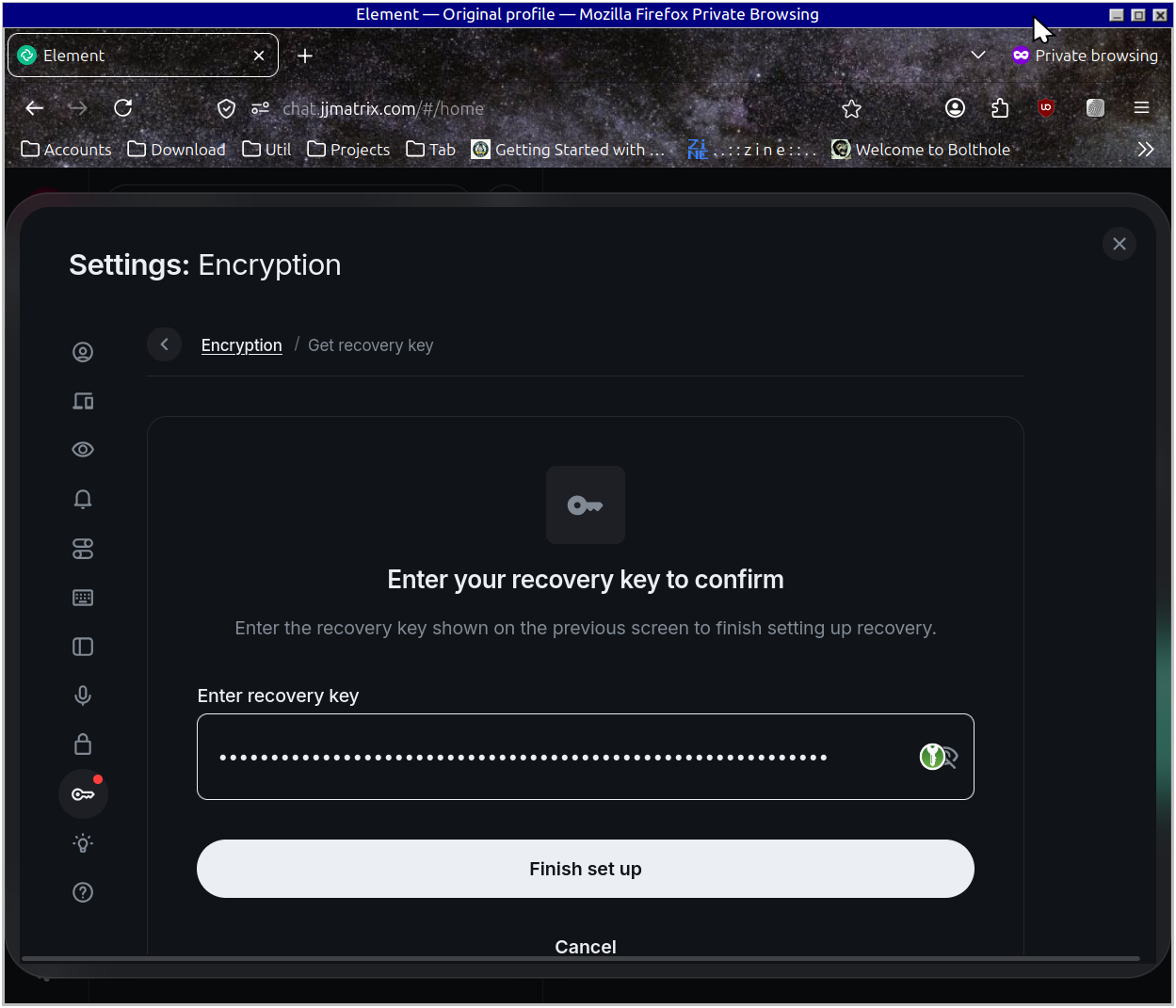
Task: Open Help question mark icon
Action: [x=83, y=892]
